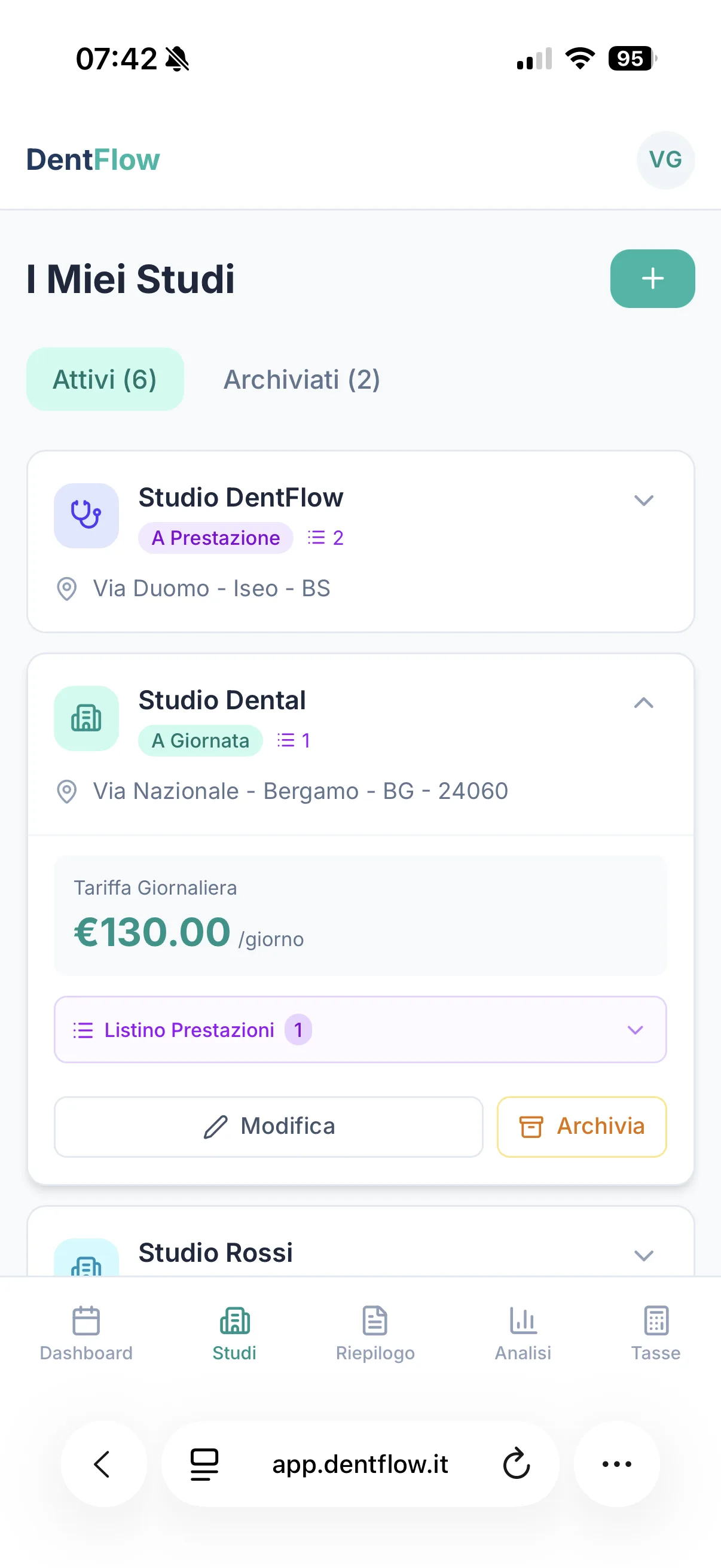Open Riepilogo document icon in bottom bar
This screenshot has height=1568, width=721.
[375, 1321]
